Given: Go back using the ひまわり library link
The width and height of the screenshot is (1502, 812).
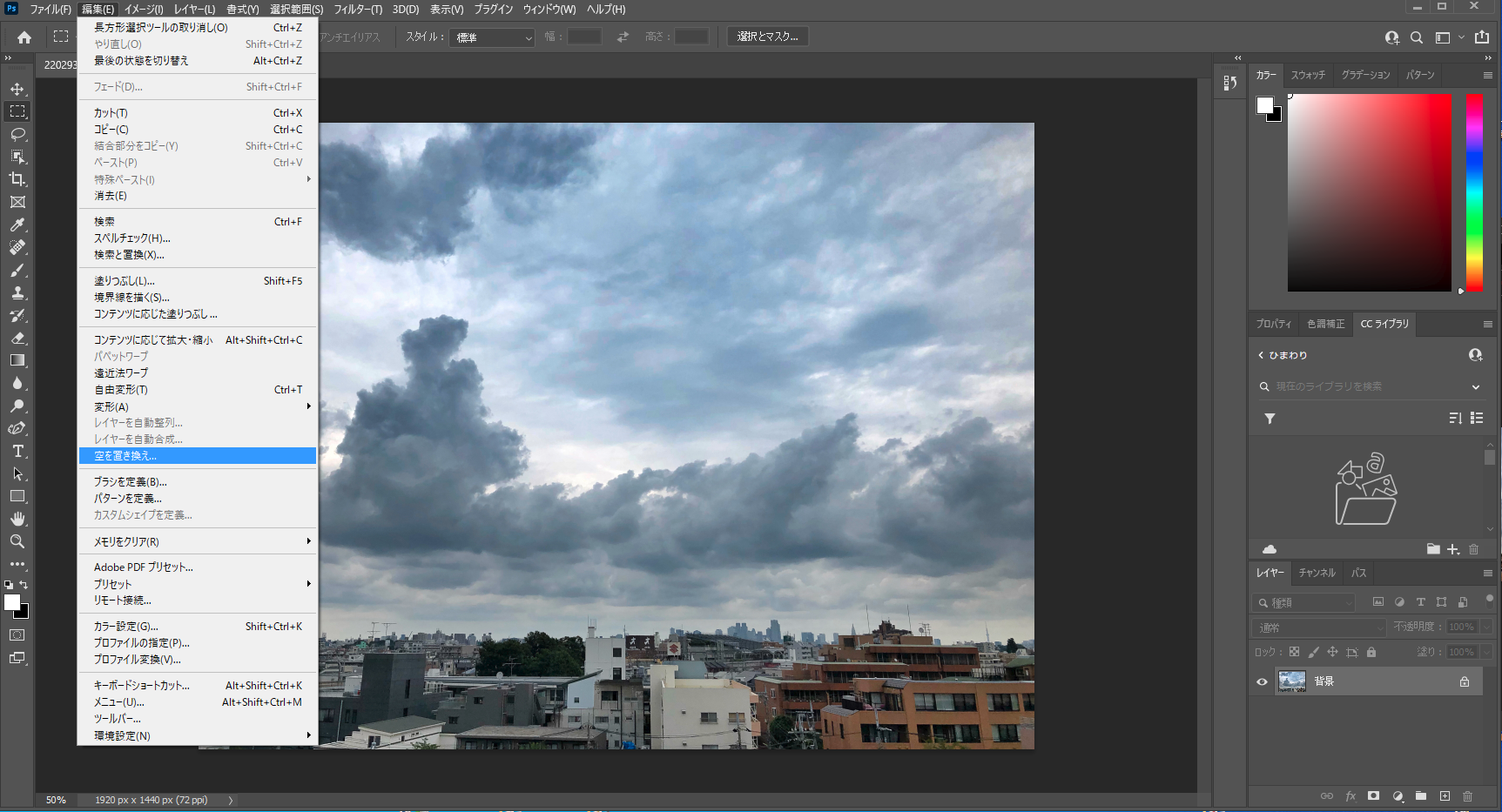Looking at the screenshot, I should 1282,355.
